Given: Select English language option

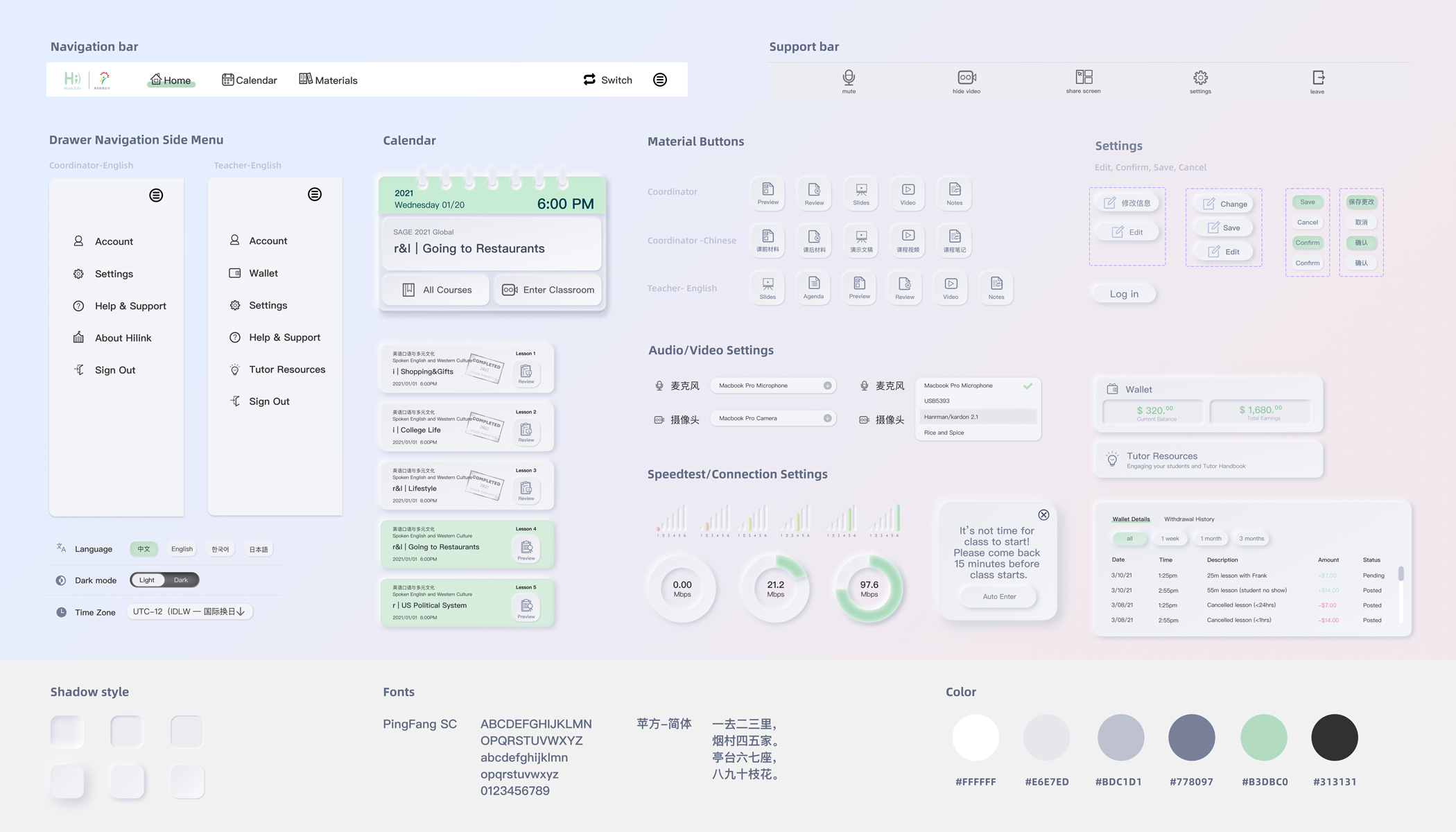Looking at the screenshot, I should point(182,549).
